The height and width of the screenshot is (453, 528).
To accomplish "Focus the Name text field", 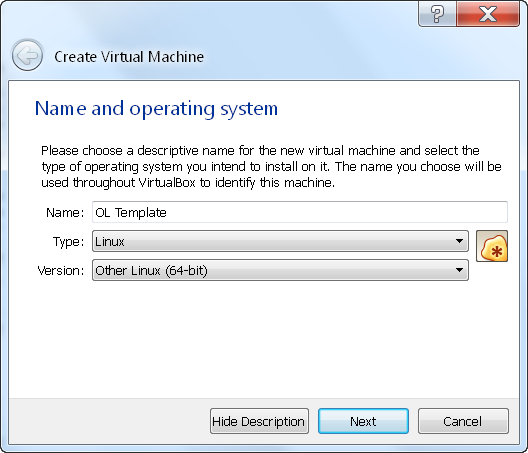I will [300, 212].
